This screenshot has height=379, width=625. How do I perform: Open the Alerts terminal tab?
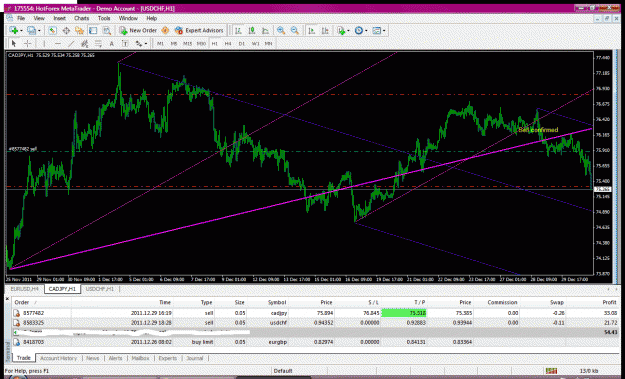(116, 358)
